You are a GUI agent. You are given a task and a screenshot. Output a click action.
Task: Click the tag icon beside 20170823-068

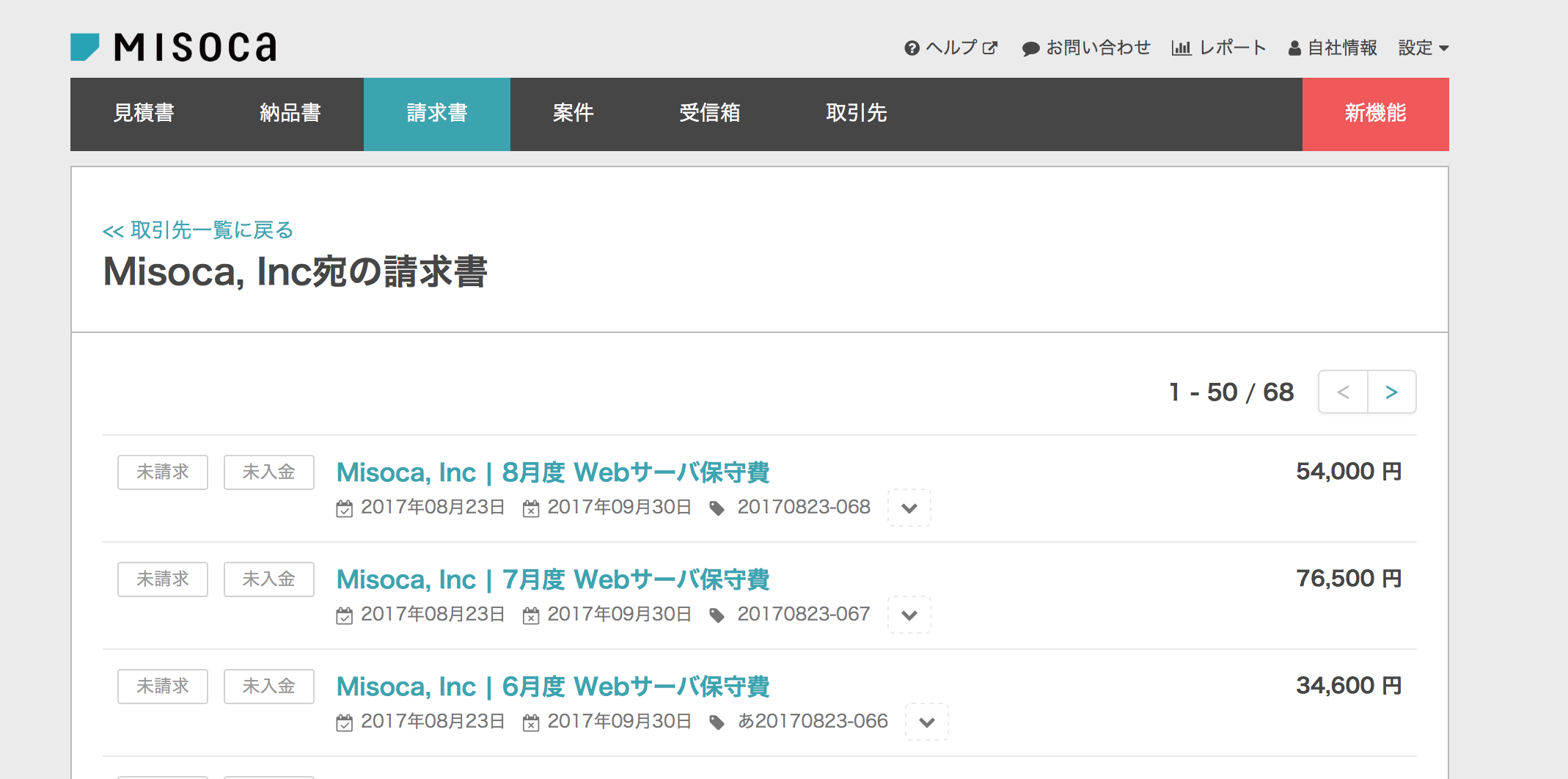[x=717, y=508]
